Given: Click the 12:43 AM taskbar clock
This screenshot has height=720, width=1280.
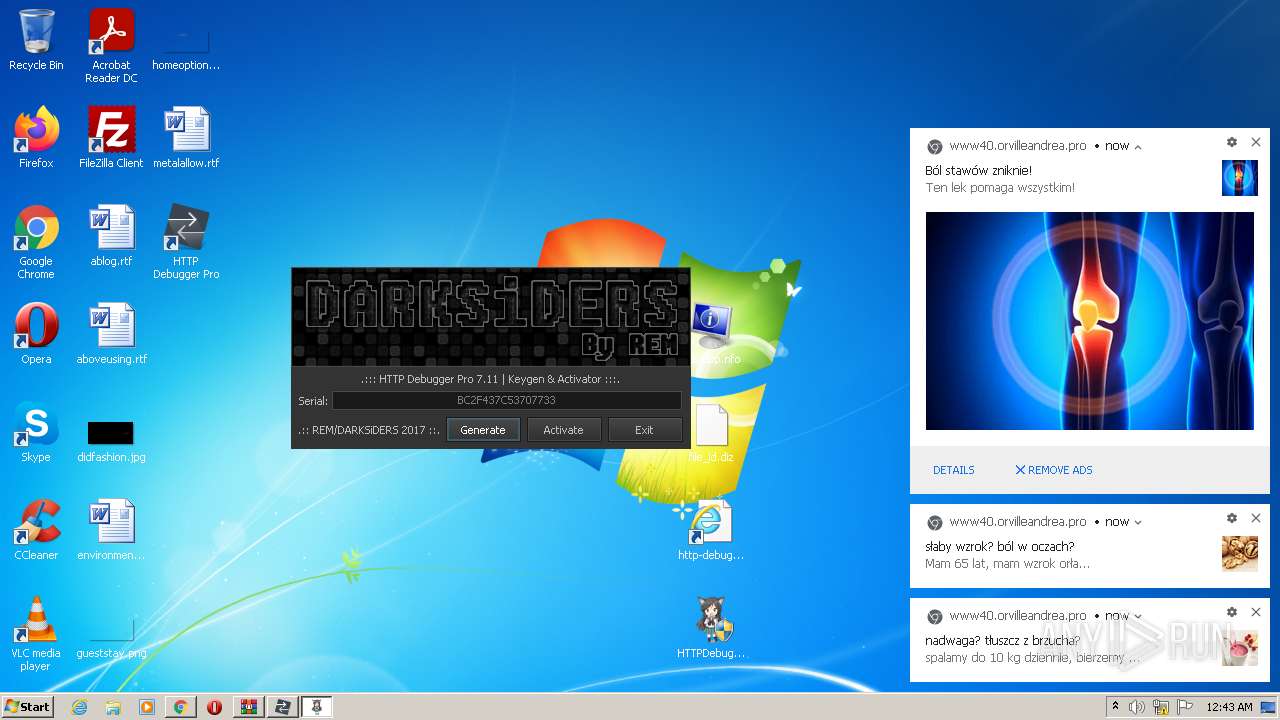Looking at the screenshot, I should point(1229,707).
